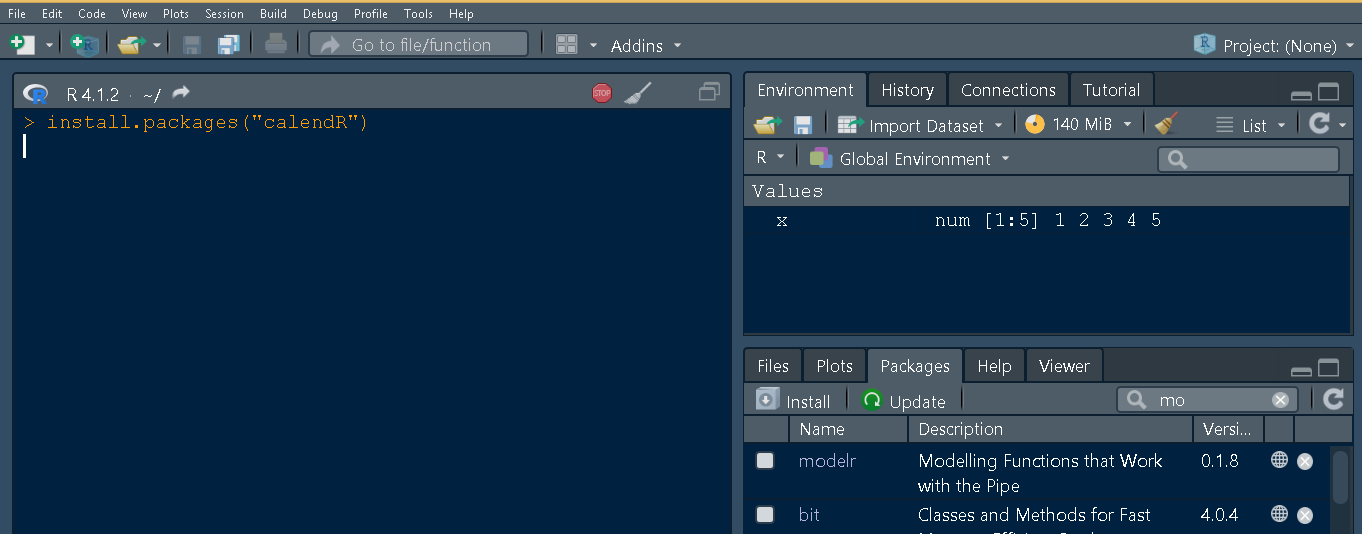Click the save workspace disk icon
This screenshot has height=534, width=1362.
pyautogui.click(x=802, y=125)
